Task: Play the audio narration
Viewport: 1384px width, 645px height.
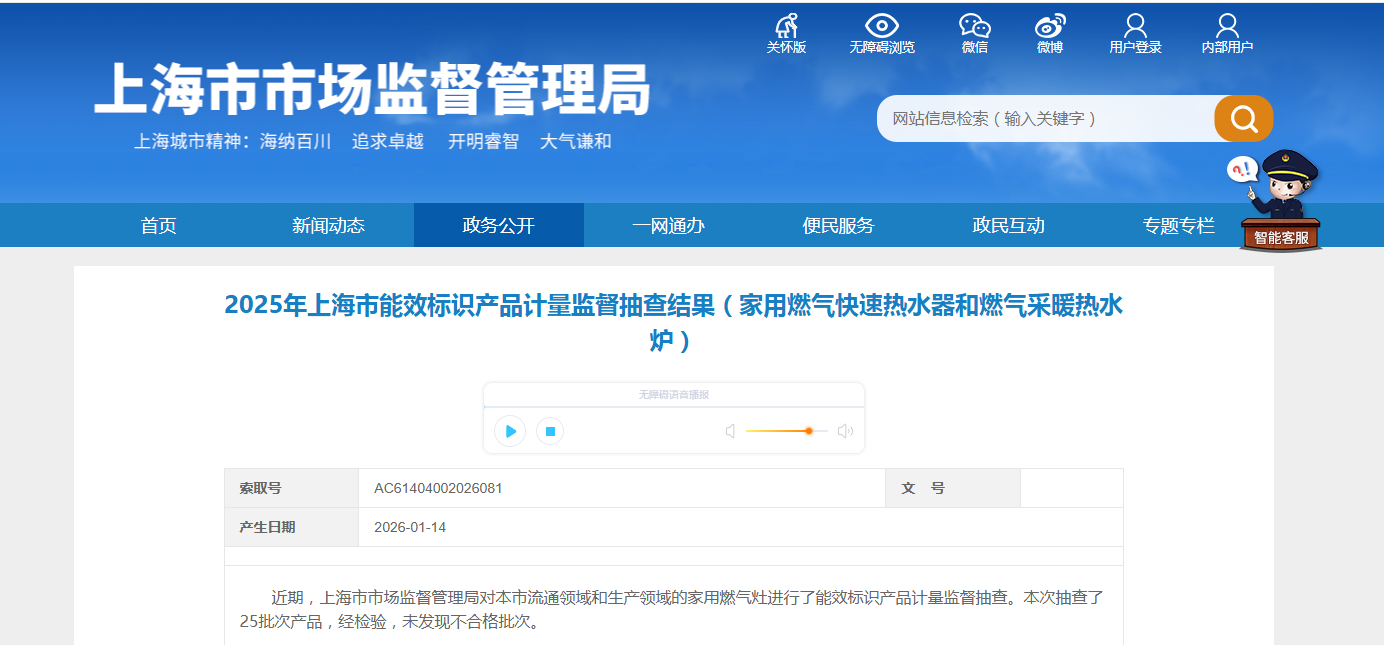Action: coord(510,431)
